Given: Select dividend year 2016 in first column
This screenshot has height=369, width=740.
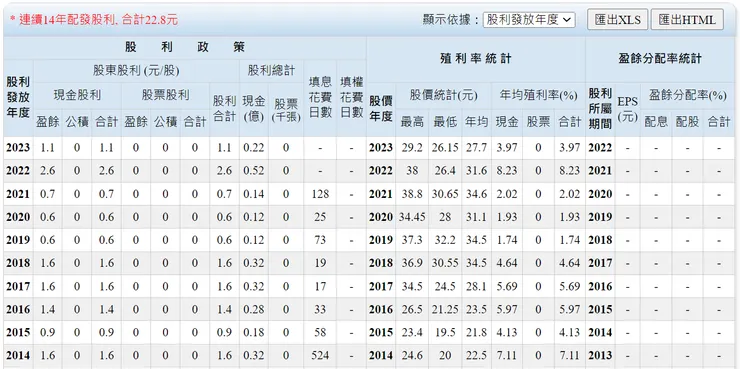Looking at the screenshot, I should click(x=18, y=309).
